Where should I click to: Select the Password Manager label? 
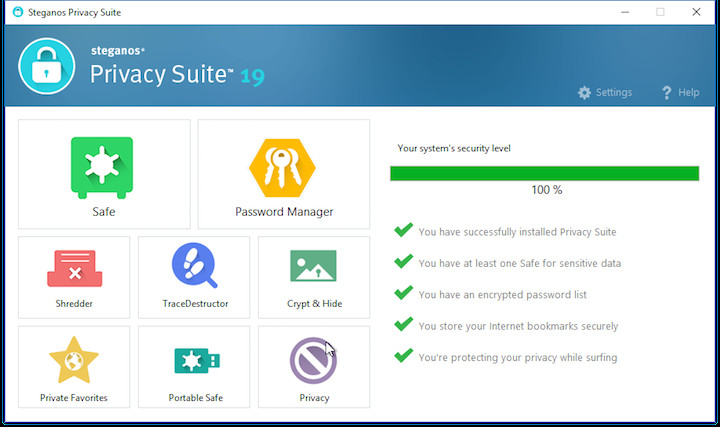coord(284,212)
